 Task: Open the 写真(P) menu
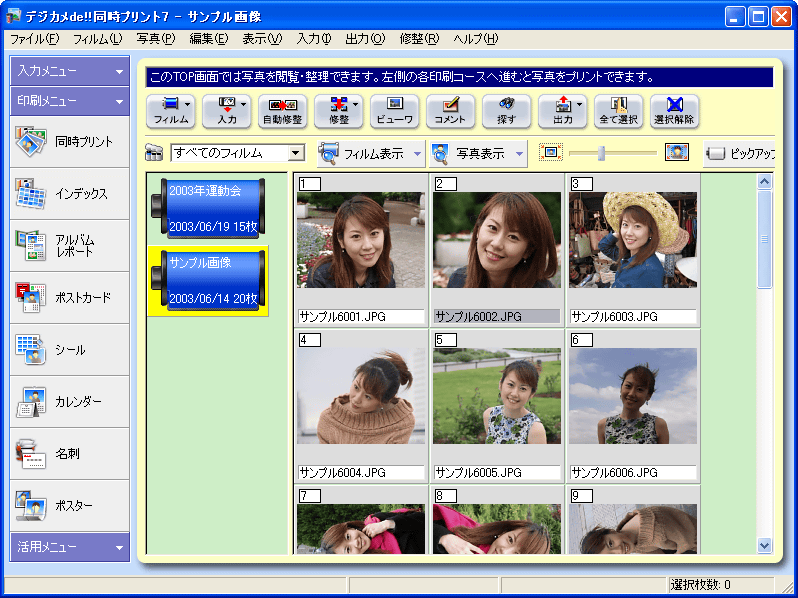tap(156, 39)
